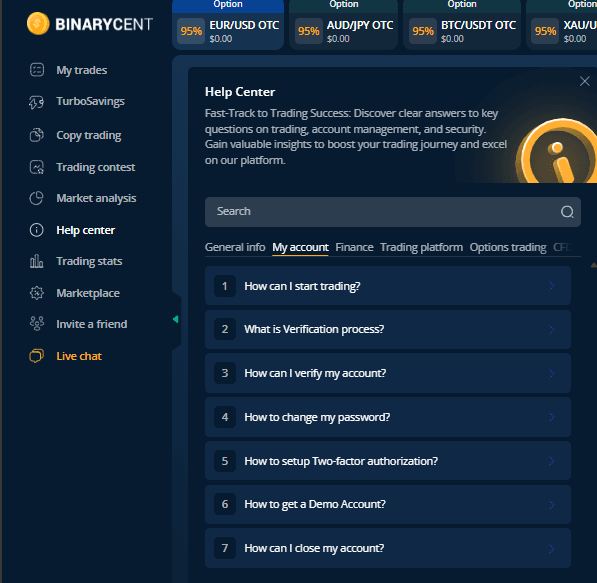Collapse the sidebar with the green arrow
597x583 pixels.
pyautogui.click(x=176, y=319)
